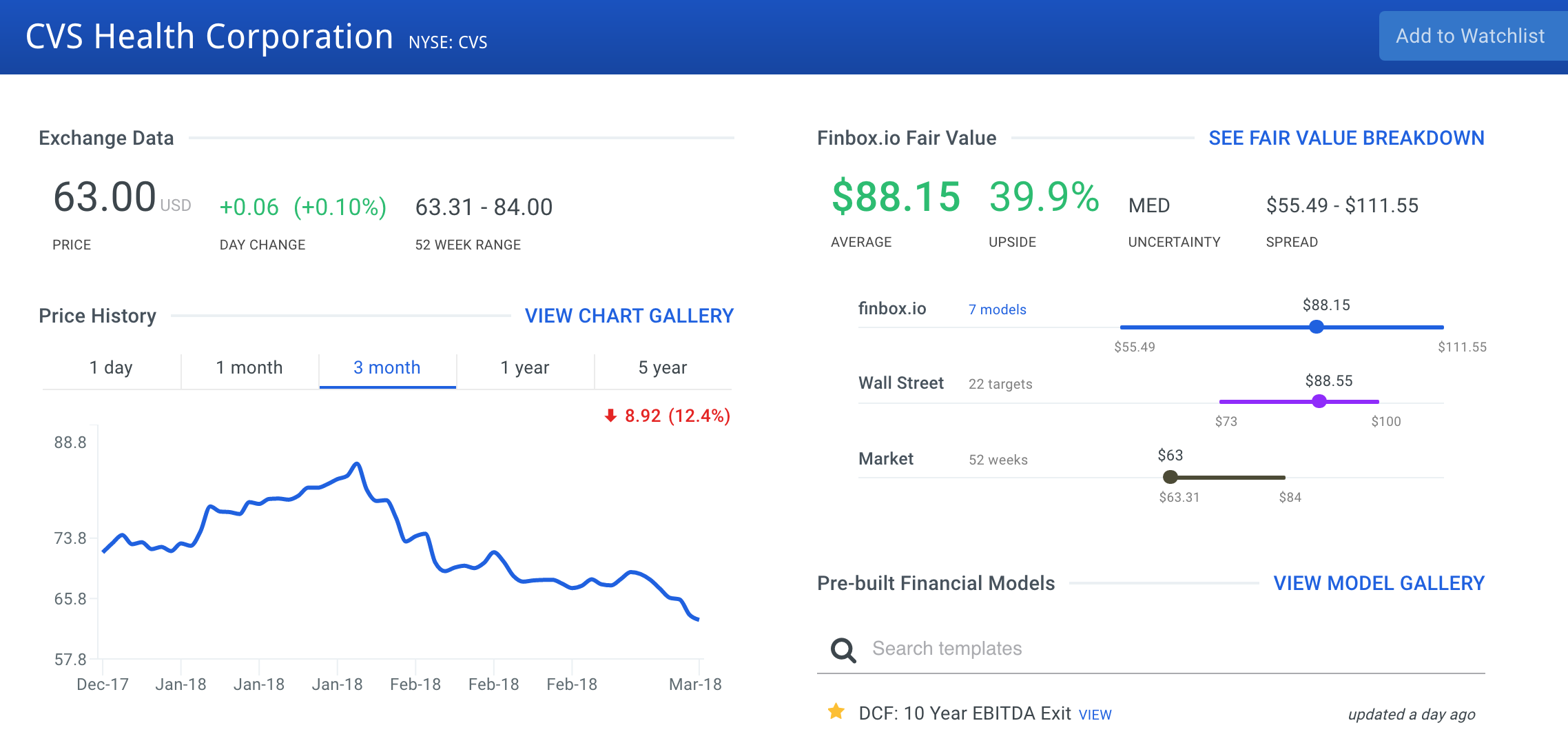Click the Wall Street $88.55 slider dot
The width and height of the screenshot is (1568, 732).
pyautogui.click(x=1319, y=401)
